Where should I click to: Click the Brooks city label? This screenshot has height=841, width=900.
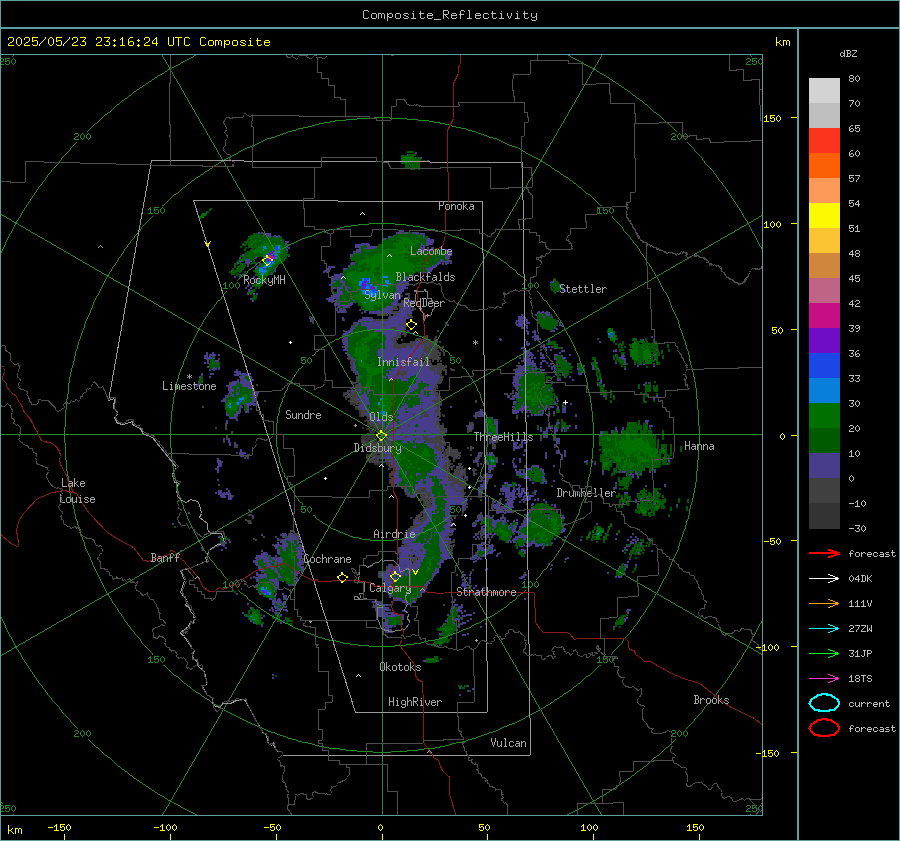point(711,700)
